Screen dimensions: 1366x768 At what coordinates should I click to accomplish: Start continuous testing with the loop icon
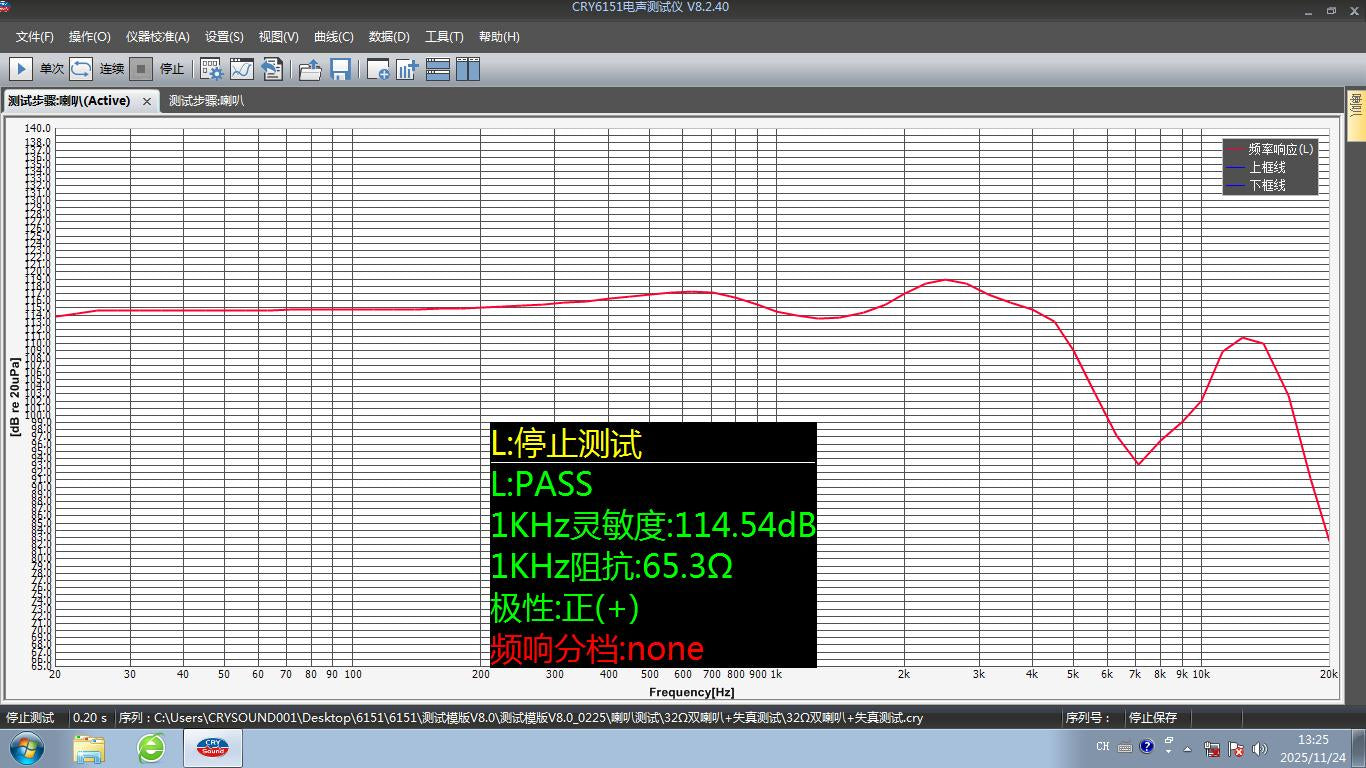click(81, 69)
